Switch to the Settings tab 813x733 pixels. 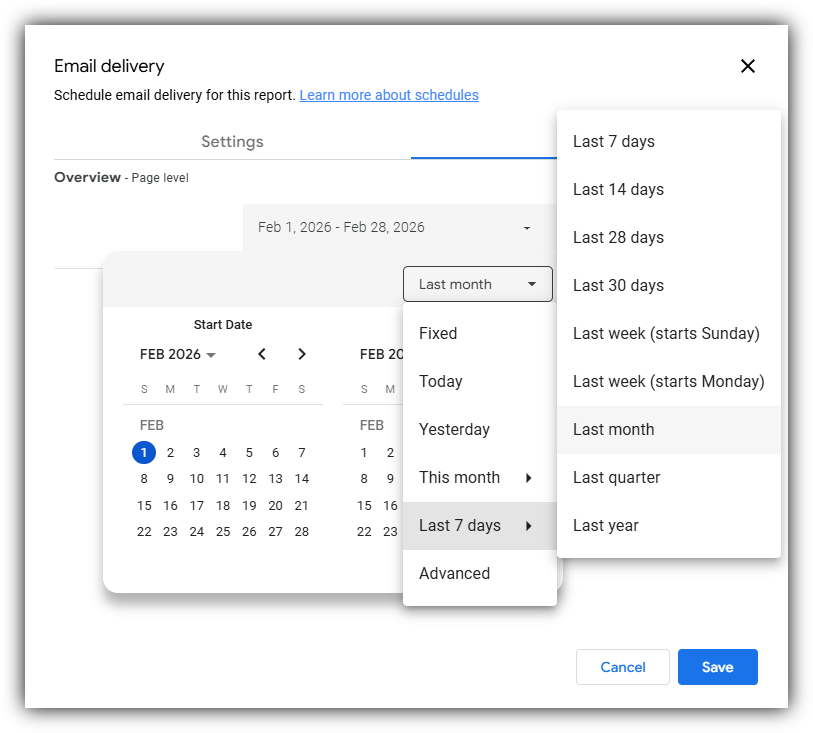click(x=232, y=142)
